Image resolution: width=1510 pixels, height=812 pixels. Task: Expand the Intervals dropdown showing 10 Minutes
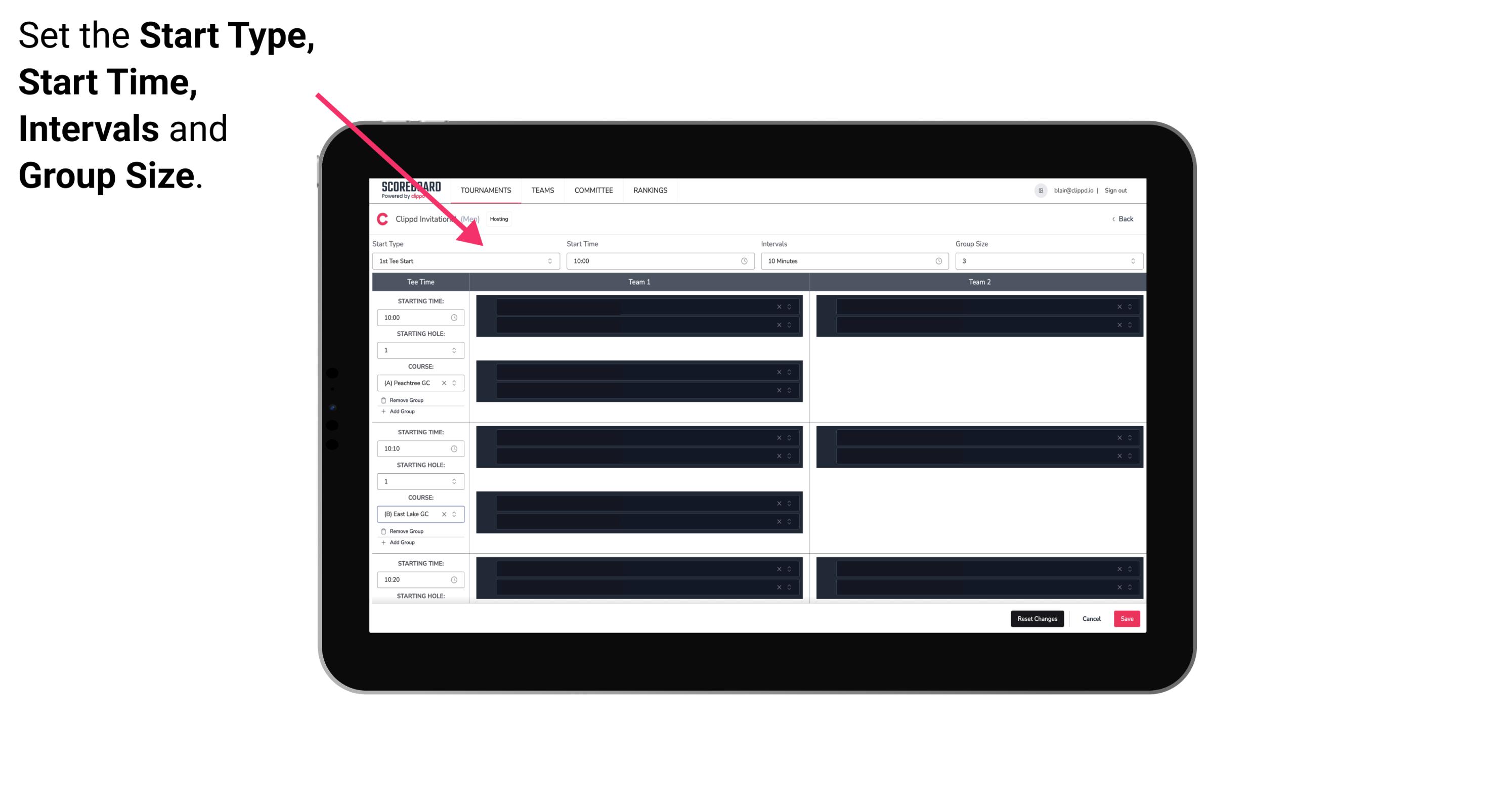(855, 261)
